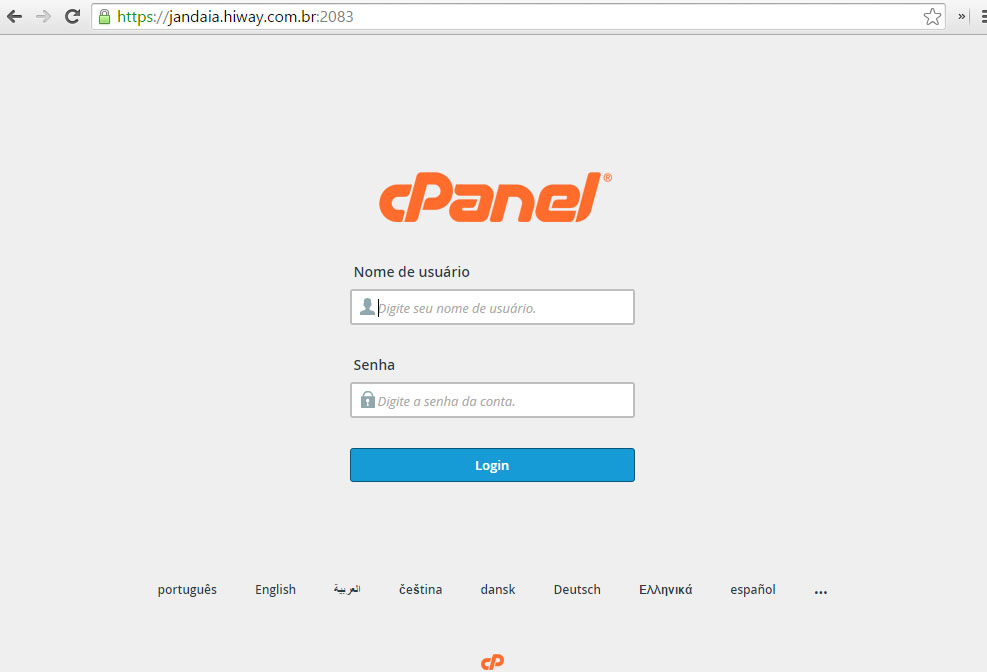Image resolution: width=987 pixels, height=672 pixels.
Task: Expand more languages with the ellipsis
Action: point(821,592)
